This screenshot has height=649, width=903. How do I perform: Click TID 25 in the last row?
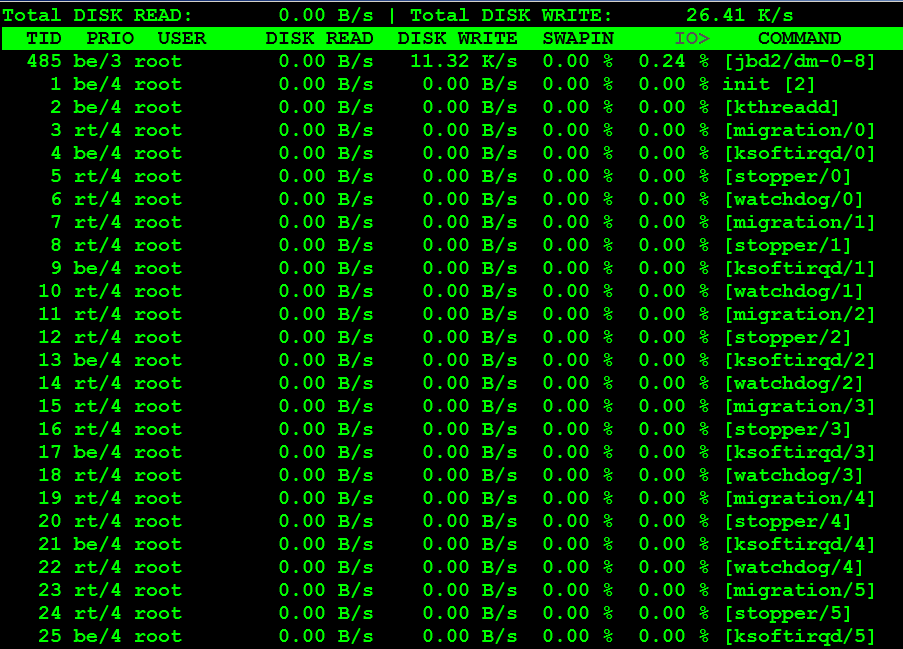50,636
